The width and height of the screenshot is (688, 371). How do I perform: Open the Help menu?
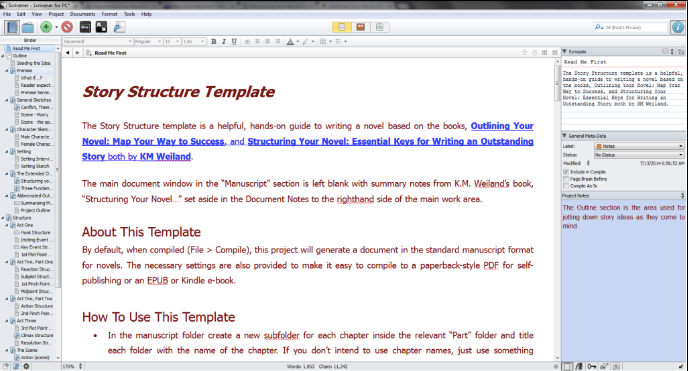[146, 14]
